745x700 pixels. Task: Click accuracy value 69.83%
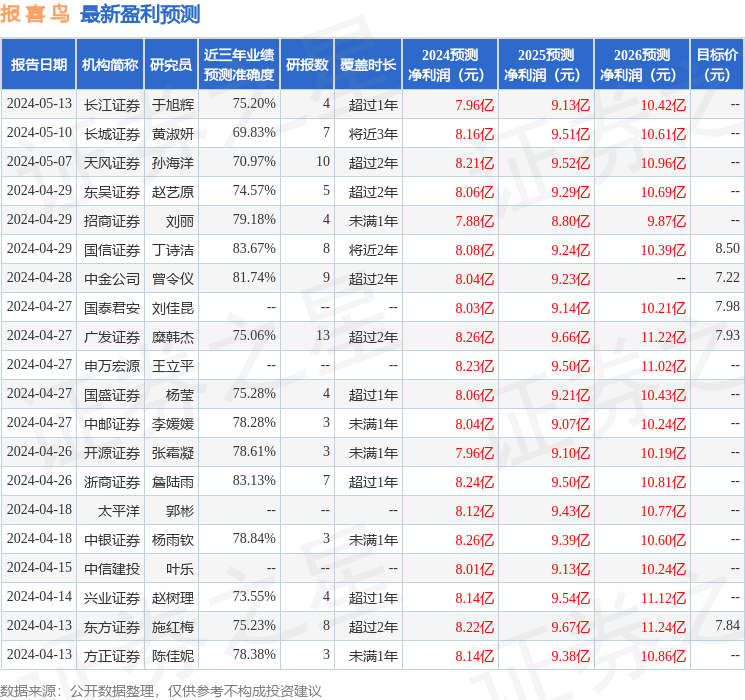254,132
